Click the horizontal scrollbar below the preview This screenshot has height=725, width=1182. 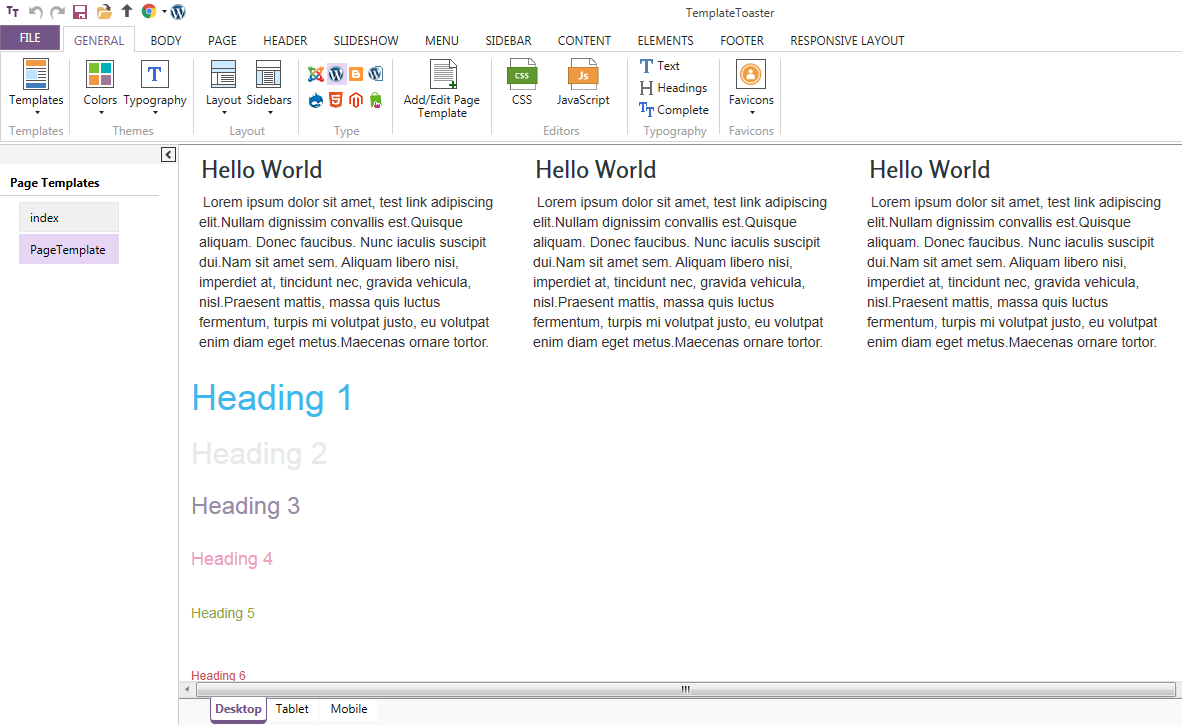685,689
